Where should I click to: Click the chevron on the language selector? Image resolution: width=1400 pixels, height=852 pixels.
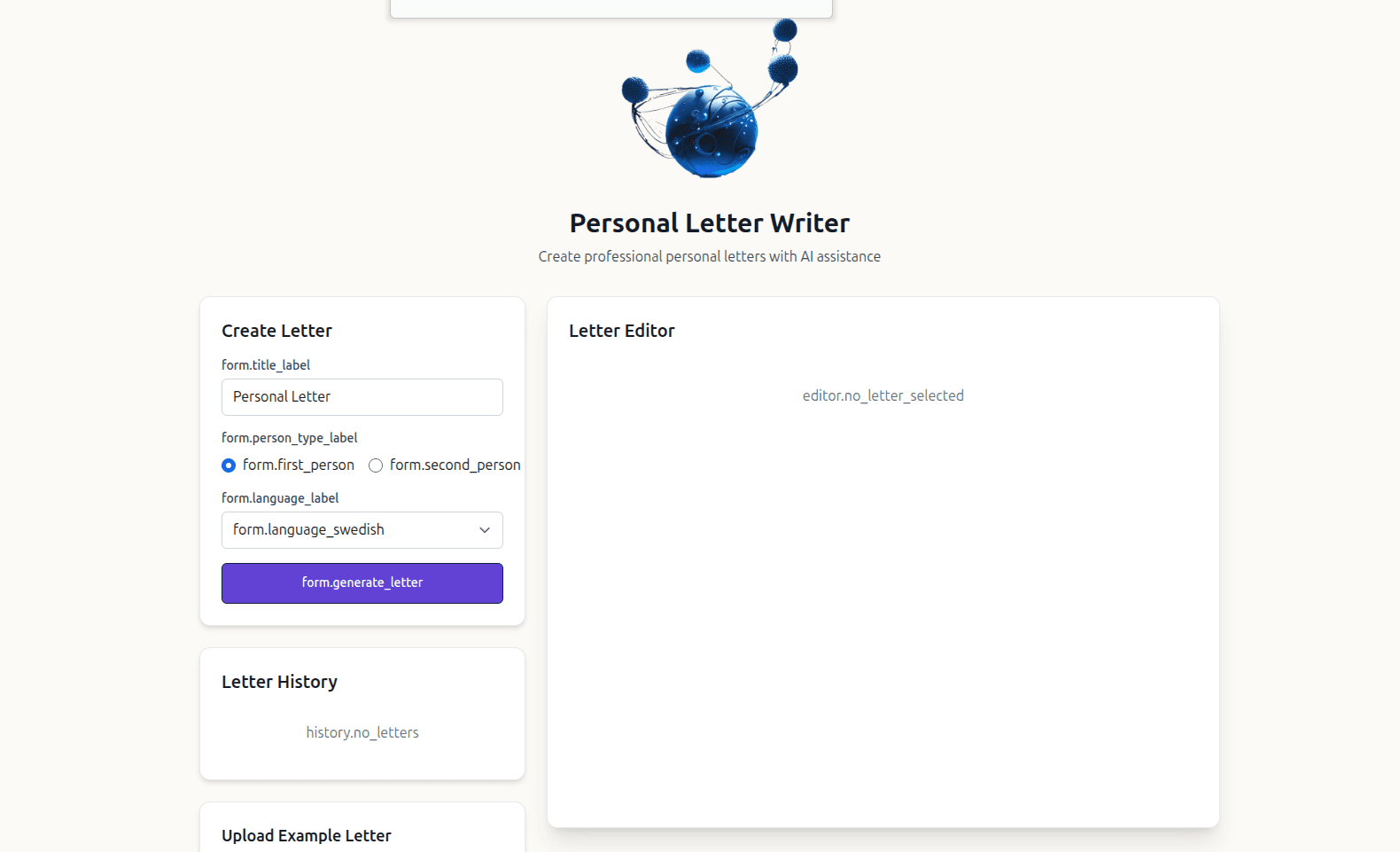pyautogui.click(x=485, y=529)
